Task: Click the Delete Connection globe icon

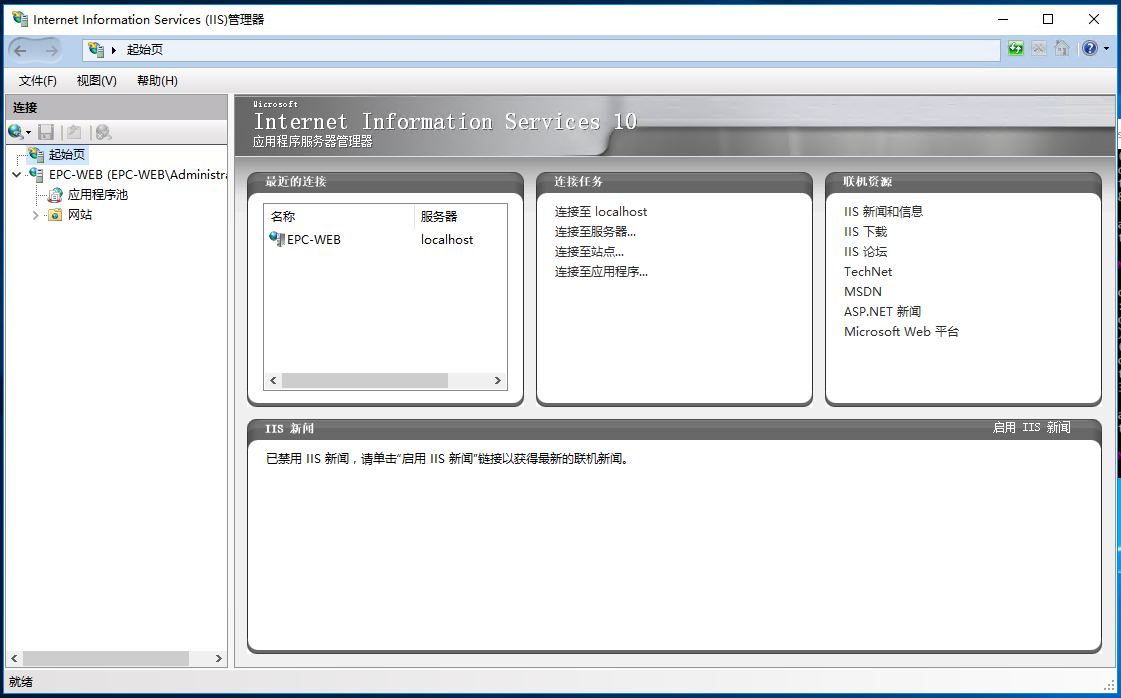Action: [104, 132]
